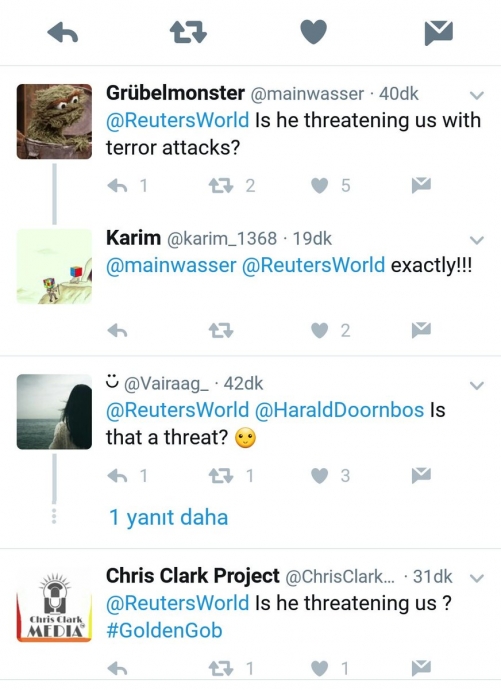Expand options chevron on @Vairaag_ tweet

[x=477, y=385]
